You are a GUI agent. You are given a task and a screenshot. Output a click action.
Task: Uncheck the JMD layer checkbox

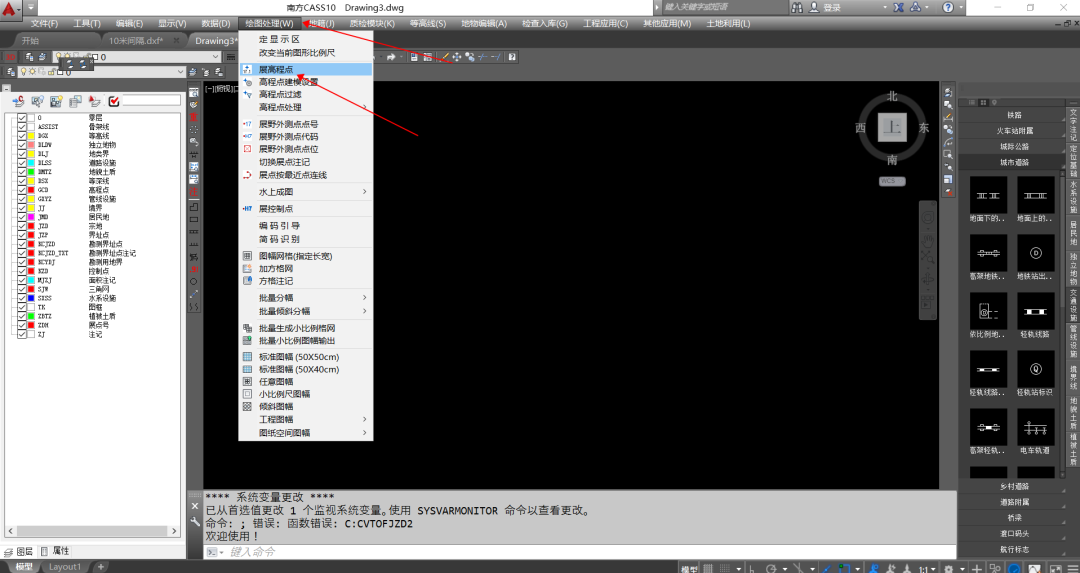(22, 217)
